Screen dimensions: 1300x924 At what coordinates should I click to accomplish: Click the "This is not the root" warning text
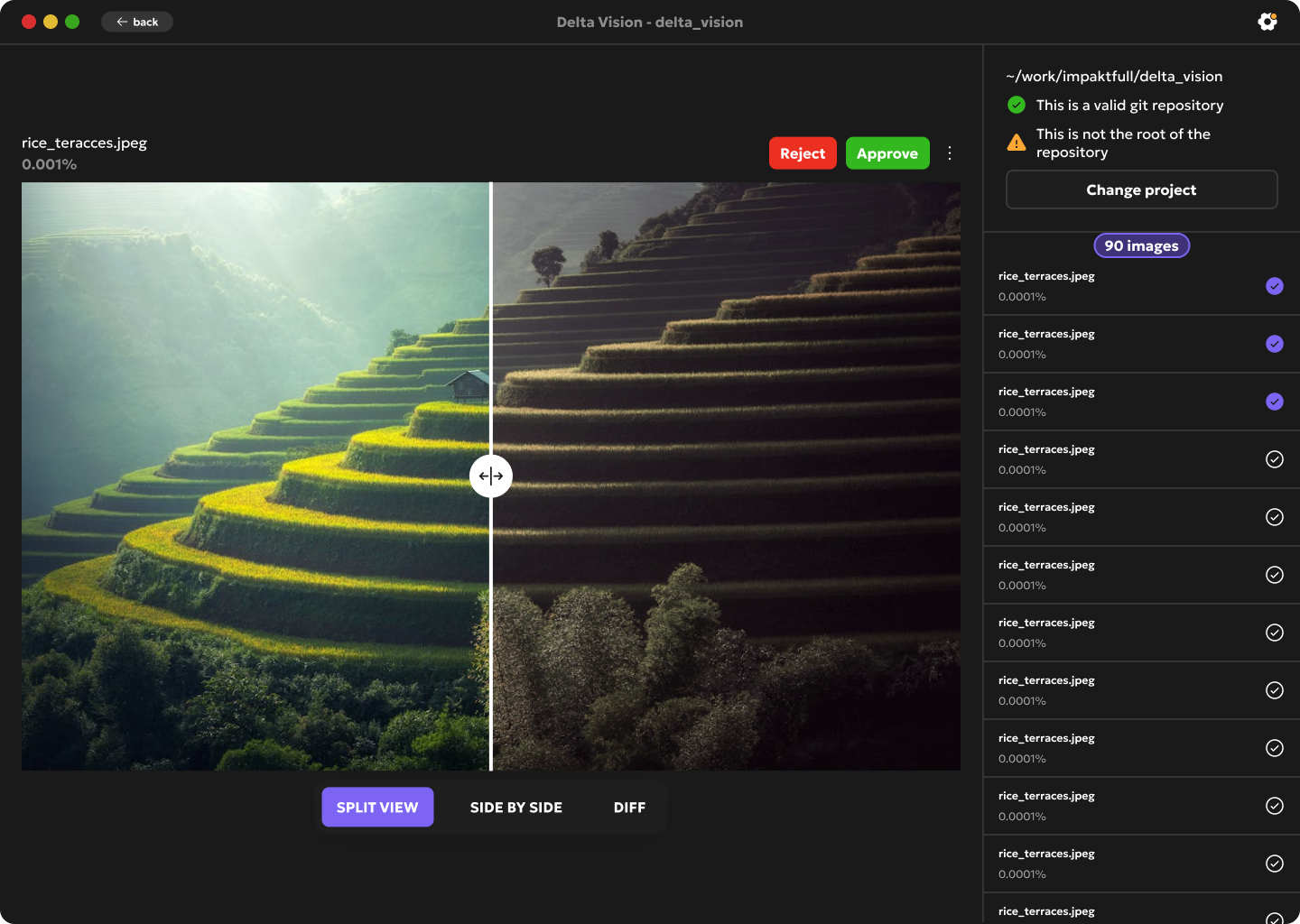(x=1123, y=143)
